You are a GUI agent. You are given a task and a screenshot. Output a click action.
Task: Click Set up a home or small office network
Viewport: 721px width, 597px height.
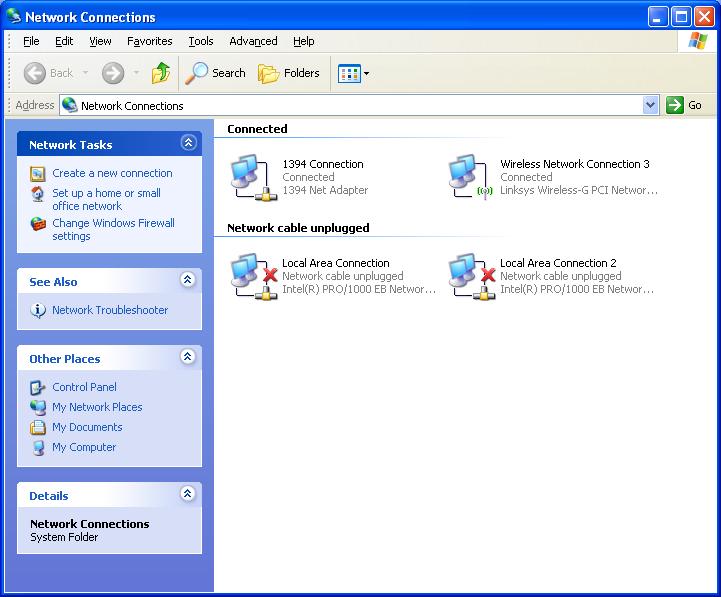[x=106, y=199]
